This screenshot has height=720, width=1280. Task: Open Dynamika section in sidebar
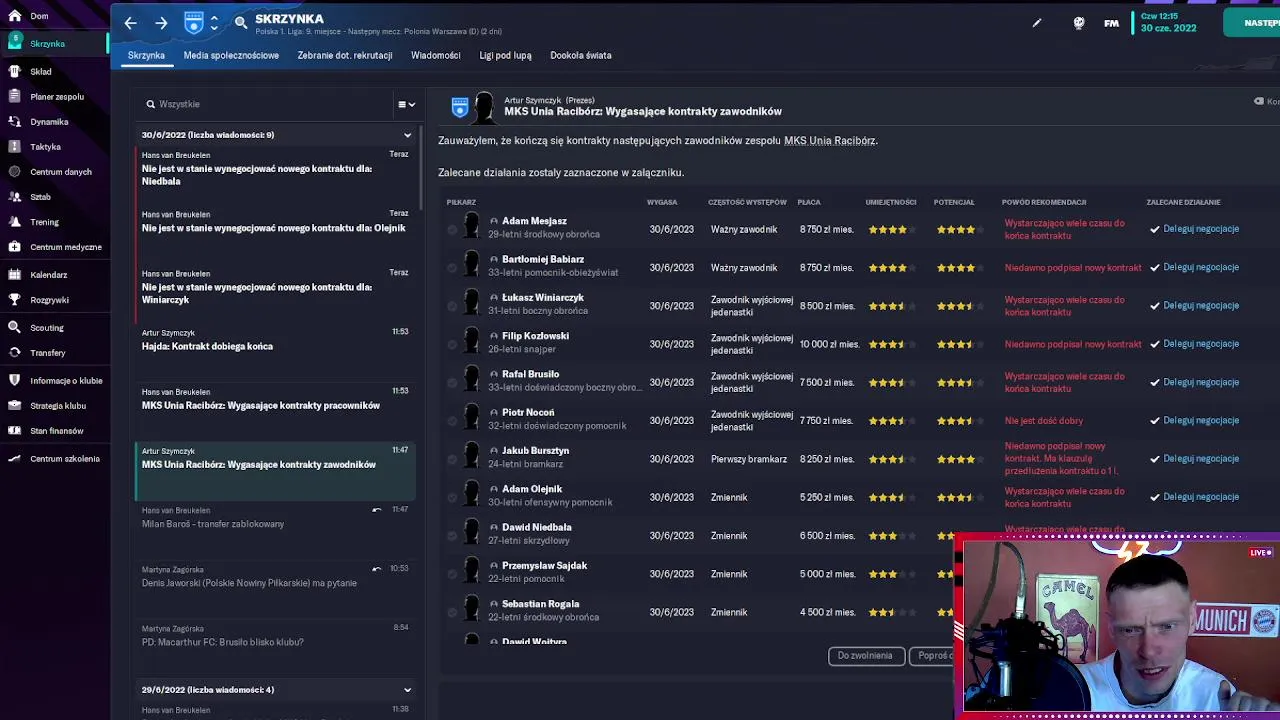click(x=49, y=122)
